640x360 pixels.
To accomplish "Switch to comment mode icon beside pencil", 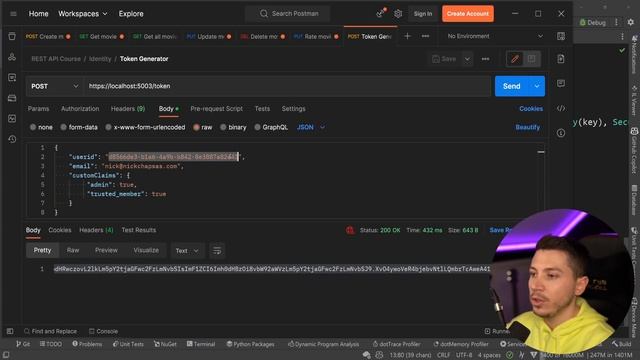I will [532, 59].
